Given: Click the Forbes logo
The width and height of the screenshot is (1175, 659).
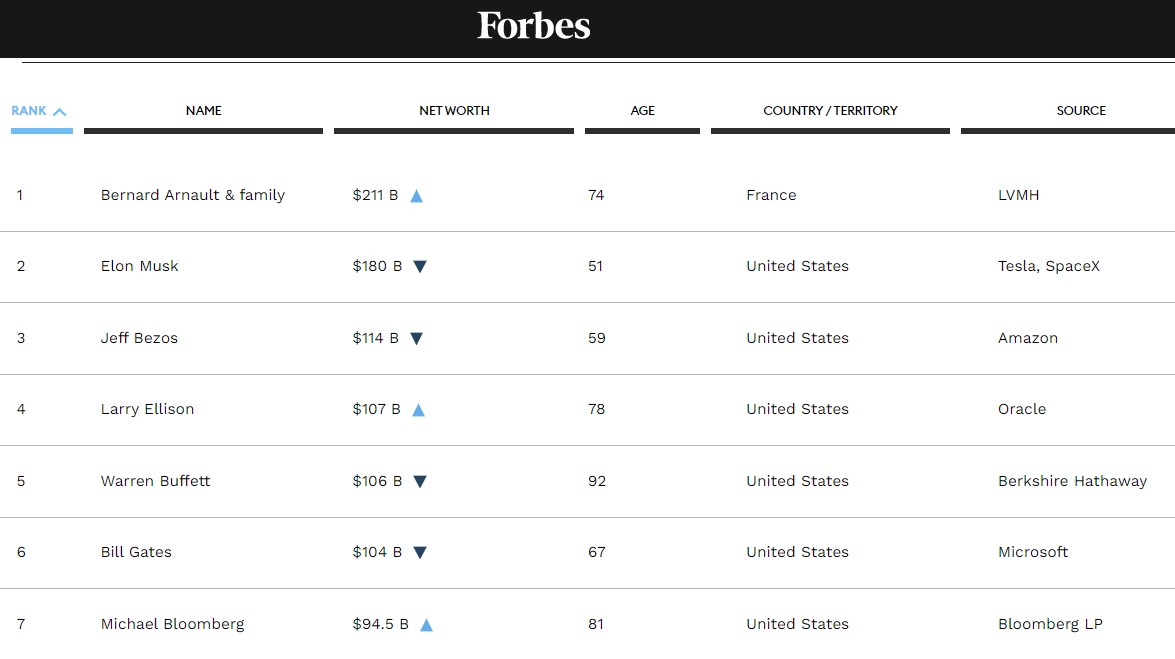Looking at the screenshot, I should tap(533, 26).
